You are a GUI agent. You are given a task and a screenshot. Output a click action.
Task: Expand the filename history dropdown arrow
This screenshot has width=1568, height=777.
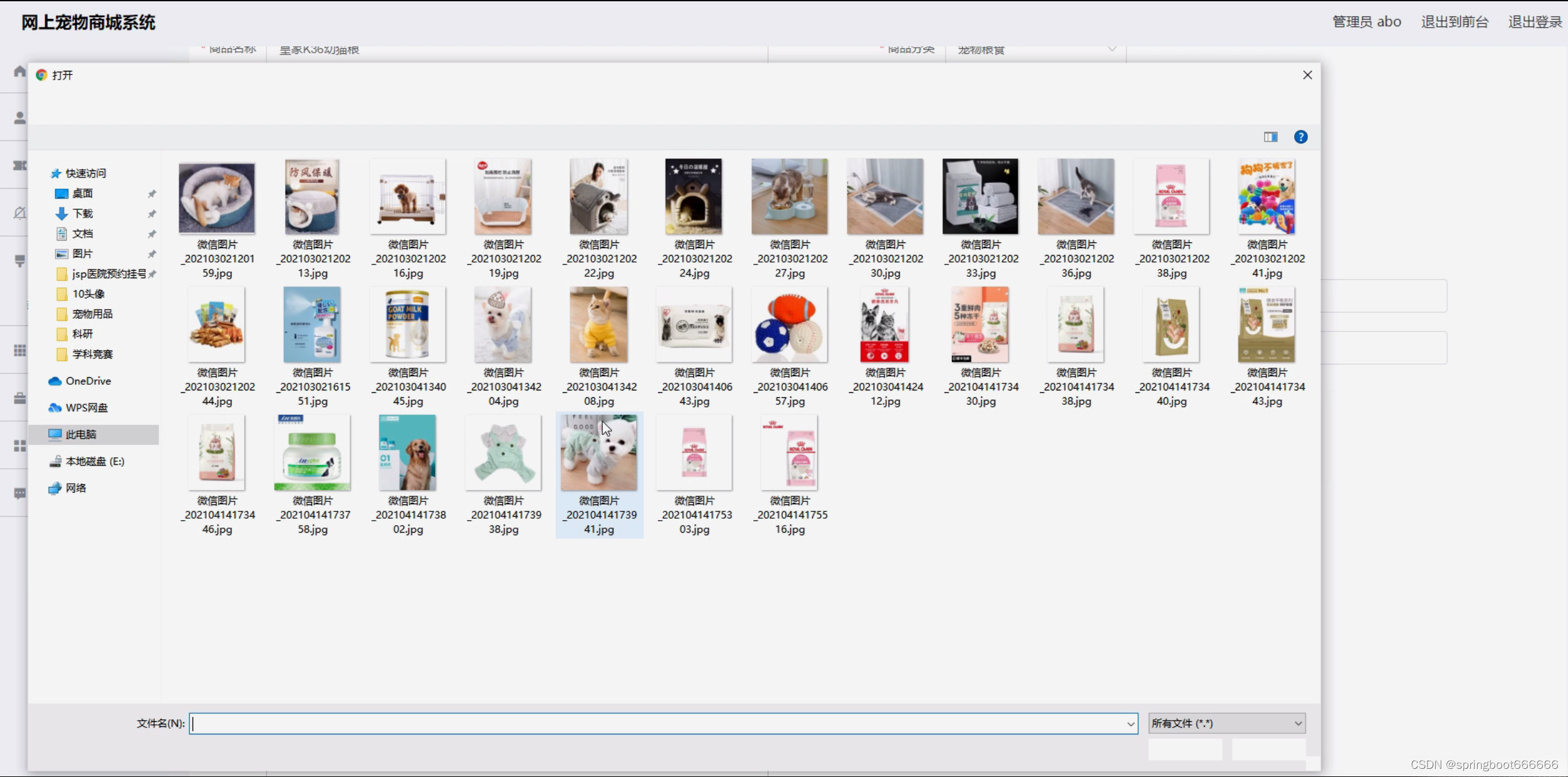click(x=1131, y=724)
